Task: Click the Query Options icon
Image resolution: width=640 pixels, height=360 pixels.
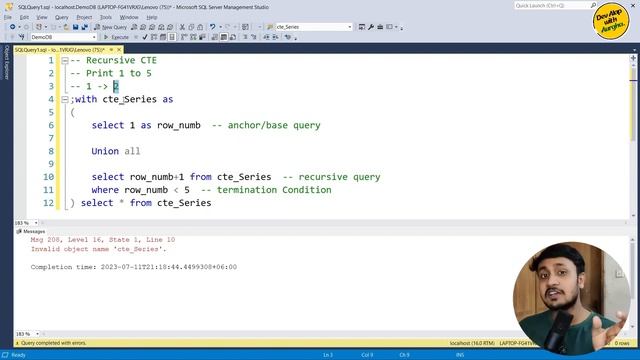Action: [x=163, y=37]
